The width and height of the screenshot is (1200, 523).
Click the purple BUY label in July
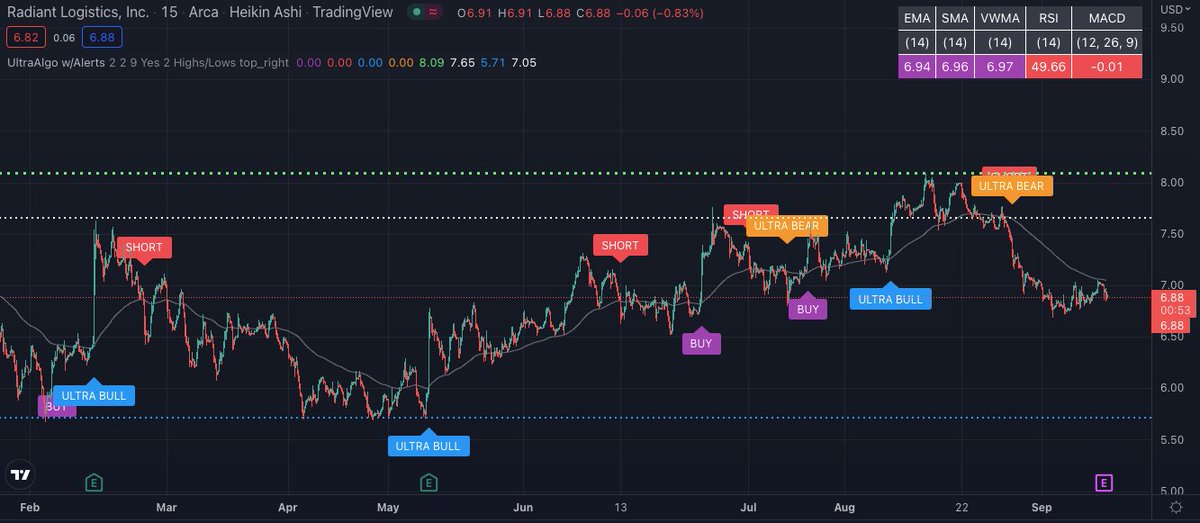click(808, 309)
